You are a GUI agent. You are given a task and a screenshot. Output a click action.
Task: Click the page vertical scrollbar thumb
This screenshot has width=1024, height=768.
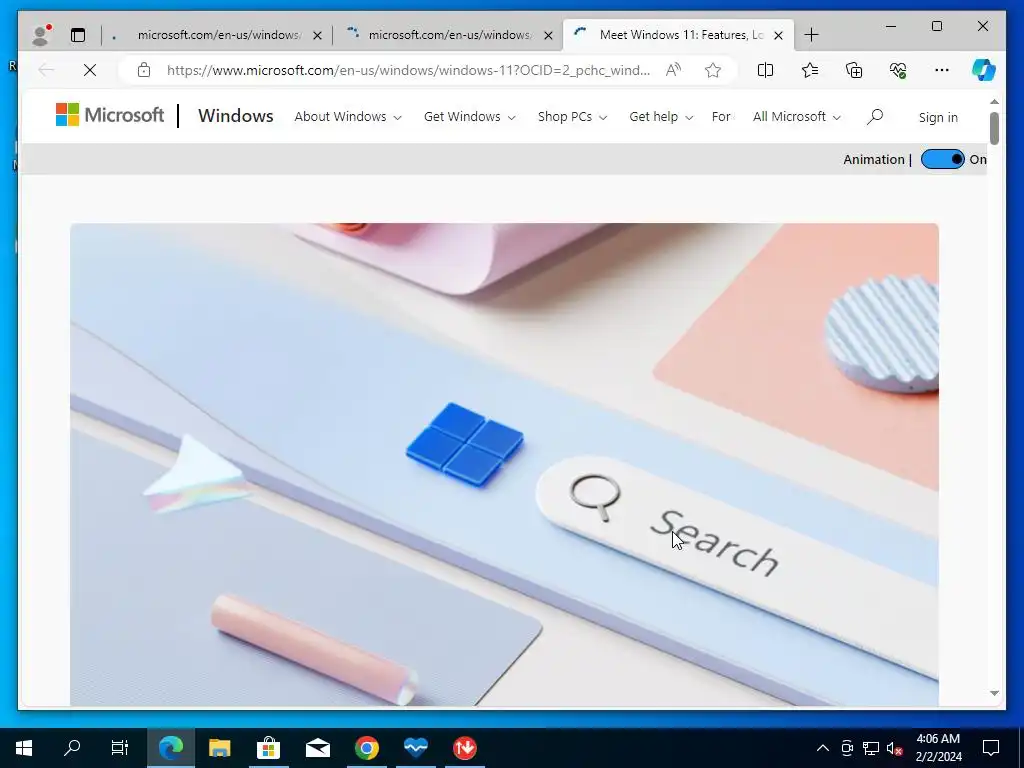(x=994, y=128)
